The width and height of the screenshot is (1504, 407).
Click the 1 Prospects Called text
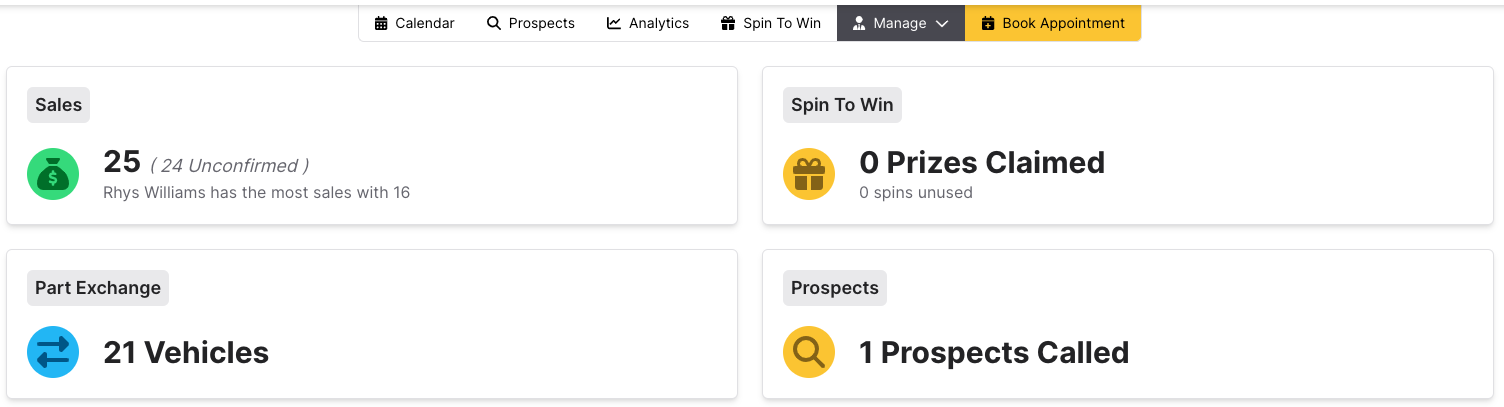[x=994, y=352]
